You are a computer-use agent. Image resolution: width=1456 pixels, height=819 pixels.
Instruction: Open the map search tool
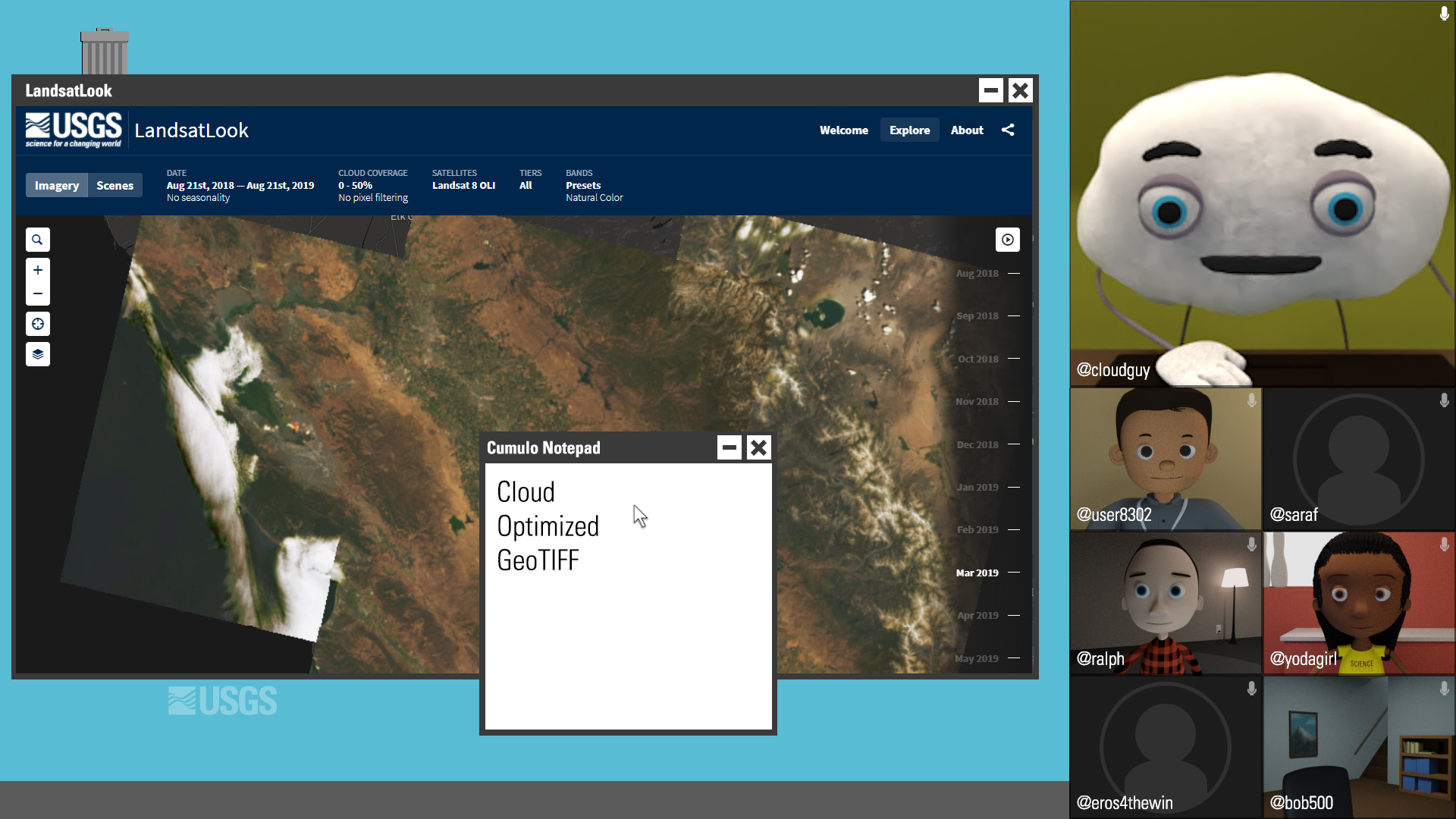37,240
